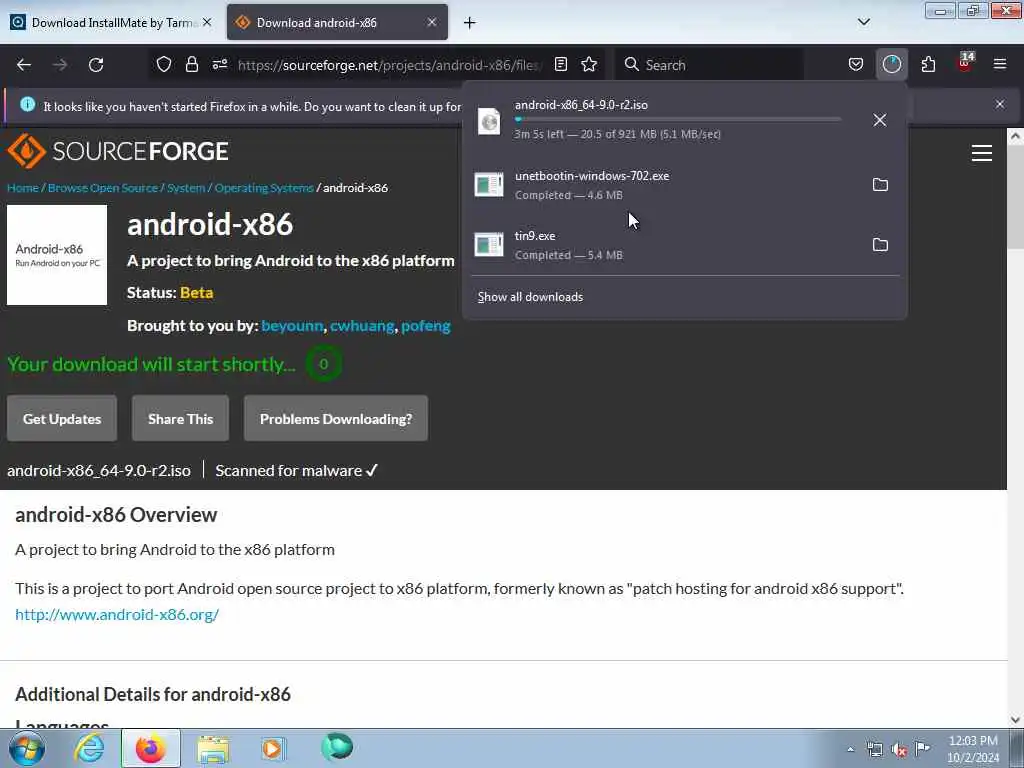This screenshot has width=1024, height=768.
Task: Open Windows Media Player taskbar icon
Action: tap(273, 748)
